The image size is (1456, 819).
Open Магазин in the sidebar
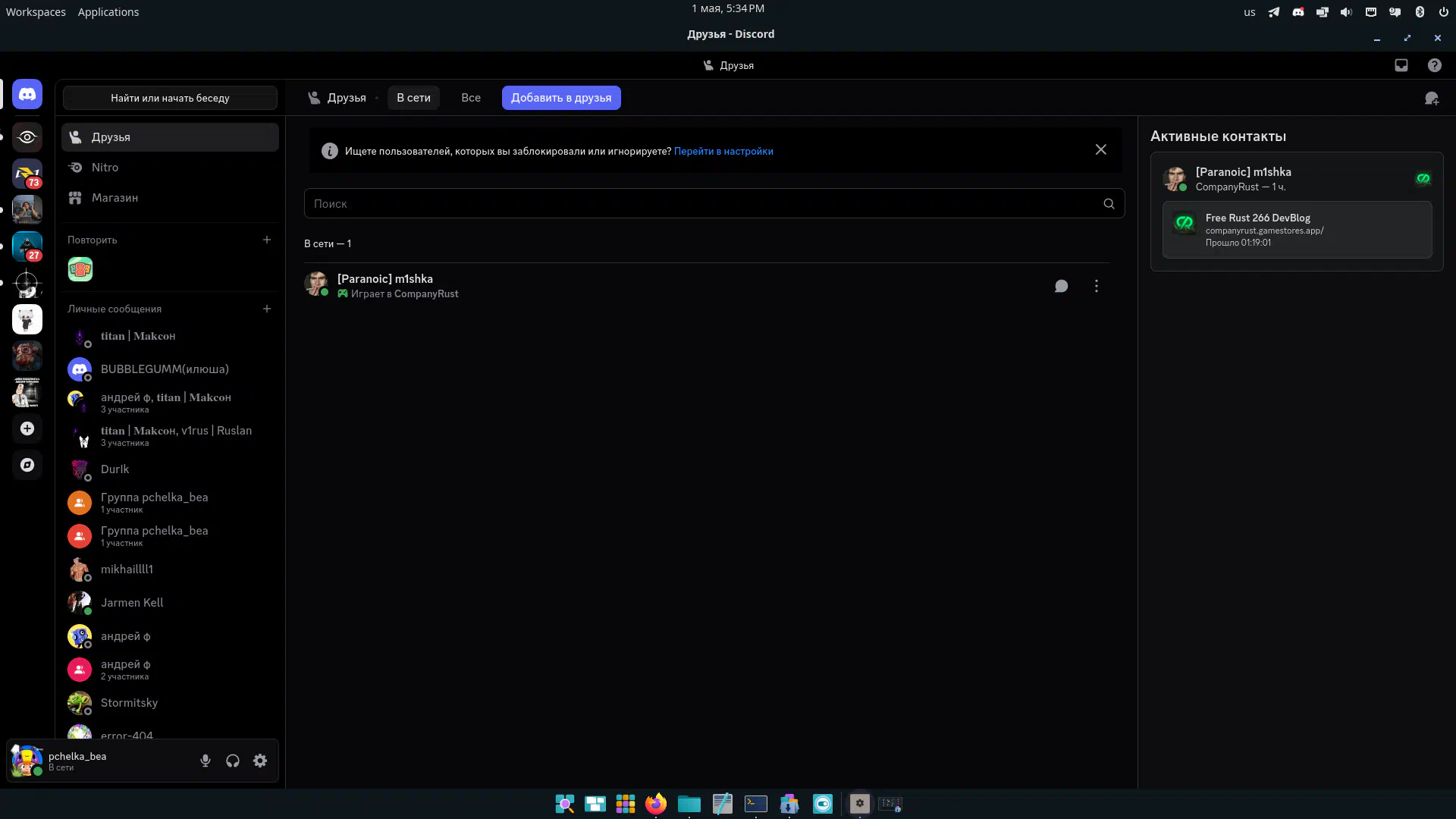[170, 198]
